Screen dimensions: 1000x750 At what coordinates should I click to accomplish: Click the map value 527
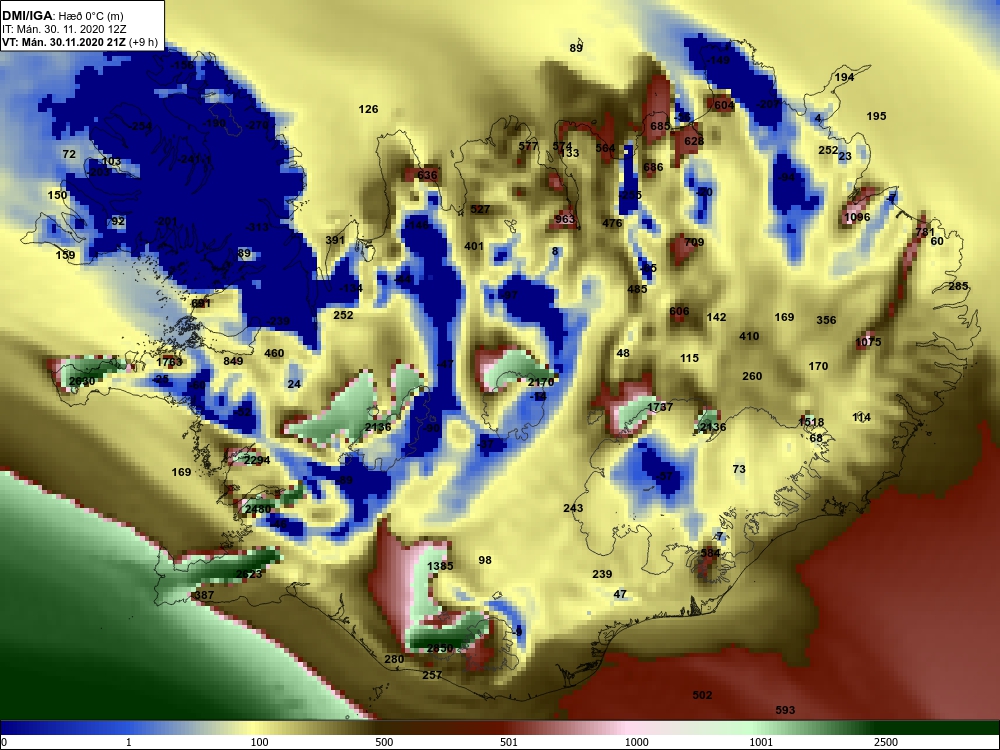pyautogui.click(x=480, y=209)
